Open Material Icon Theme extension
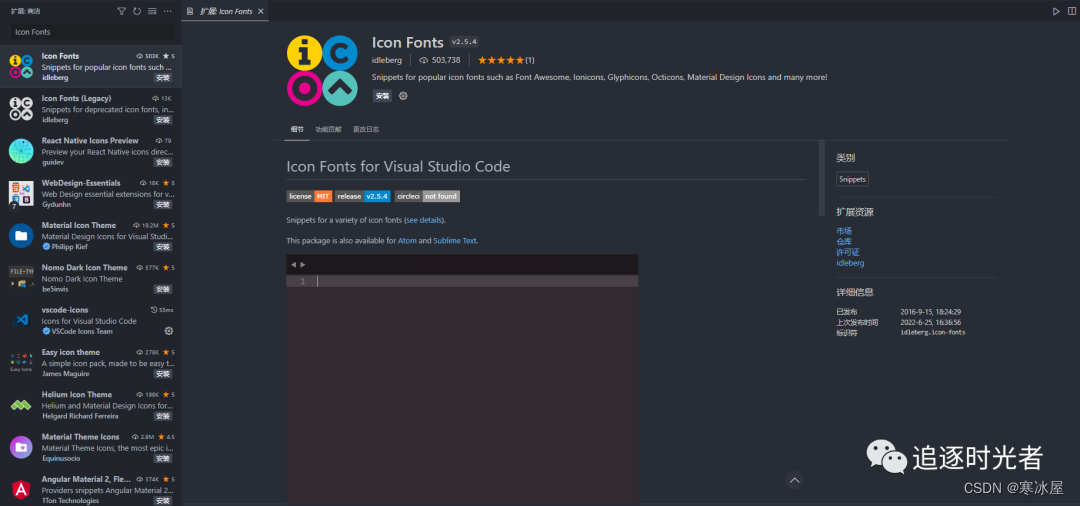Image resolution: width=1080 pixels, height=506 pixels. (x=90, y=235)
